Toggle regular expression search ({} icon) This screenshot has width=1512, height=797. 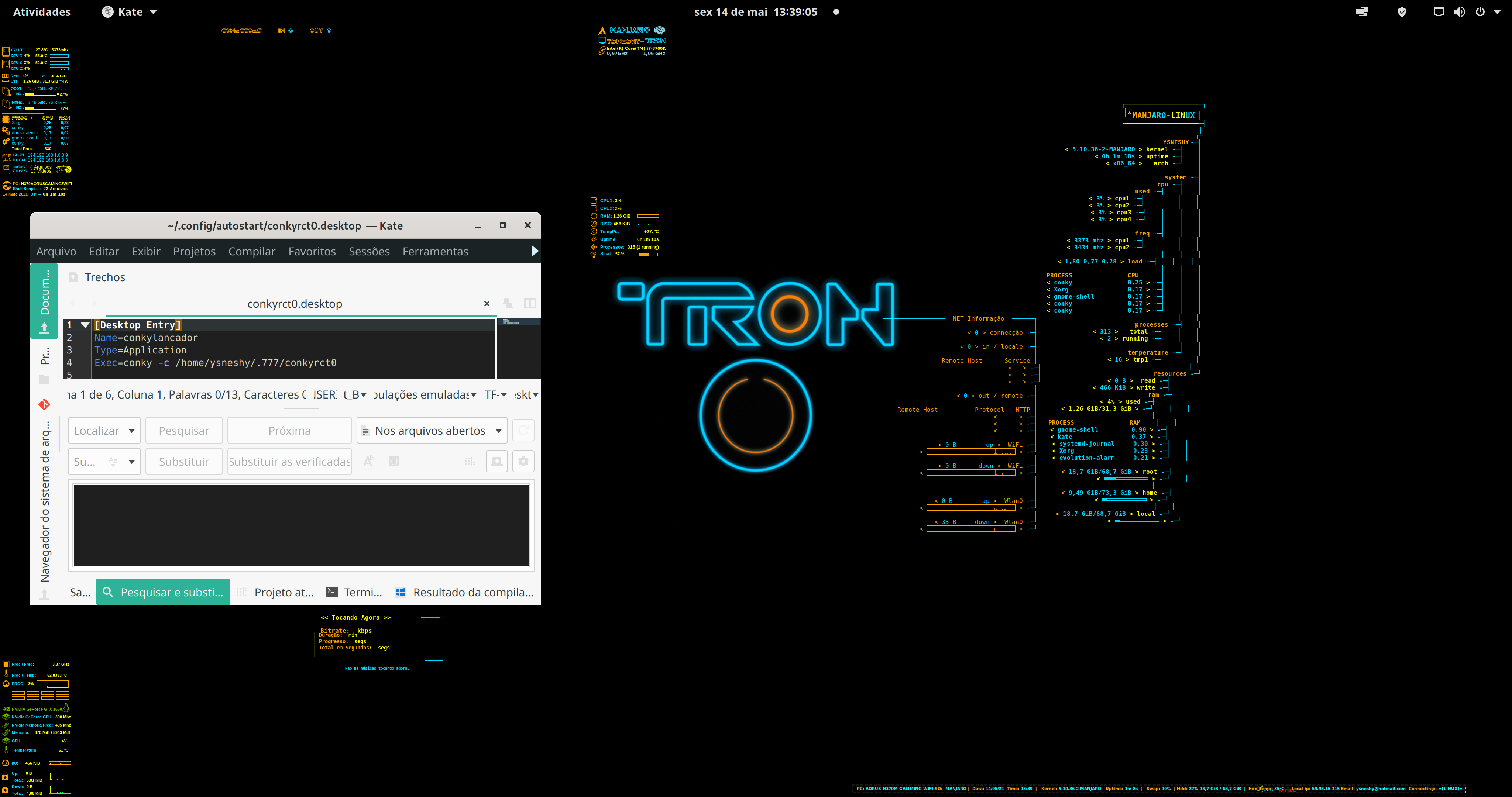pos(395,461)
